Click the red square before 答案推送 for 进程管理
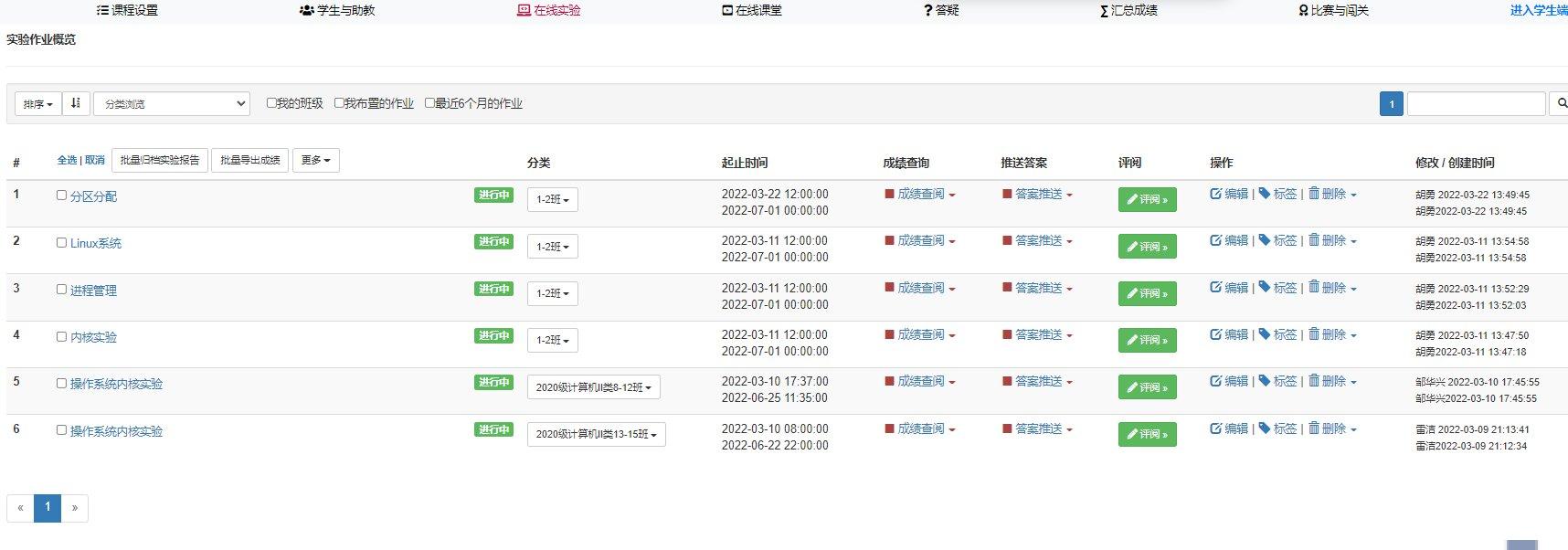Viewport: 1568px width, 550px height. [1007, 288]
